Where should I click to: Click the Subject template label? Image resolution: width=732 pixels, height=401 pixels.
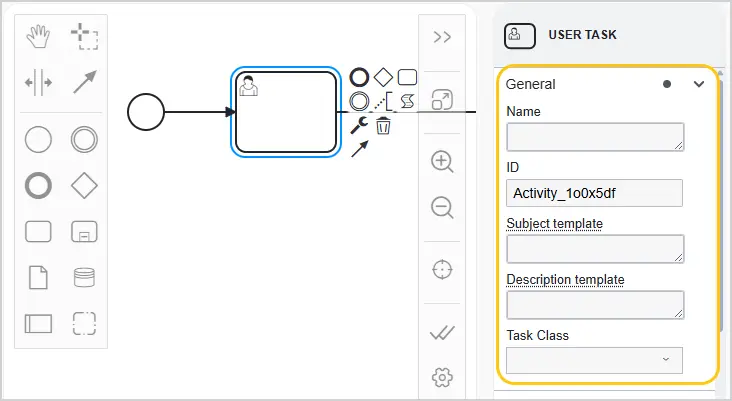point(555,224)
